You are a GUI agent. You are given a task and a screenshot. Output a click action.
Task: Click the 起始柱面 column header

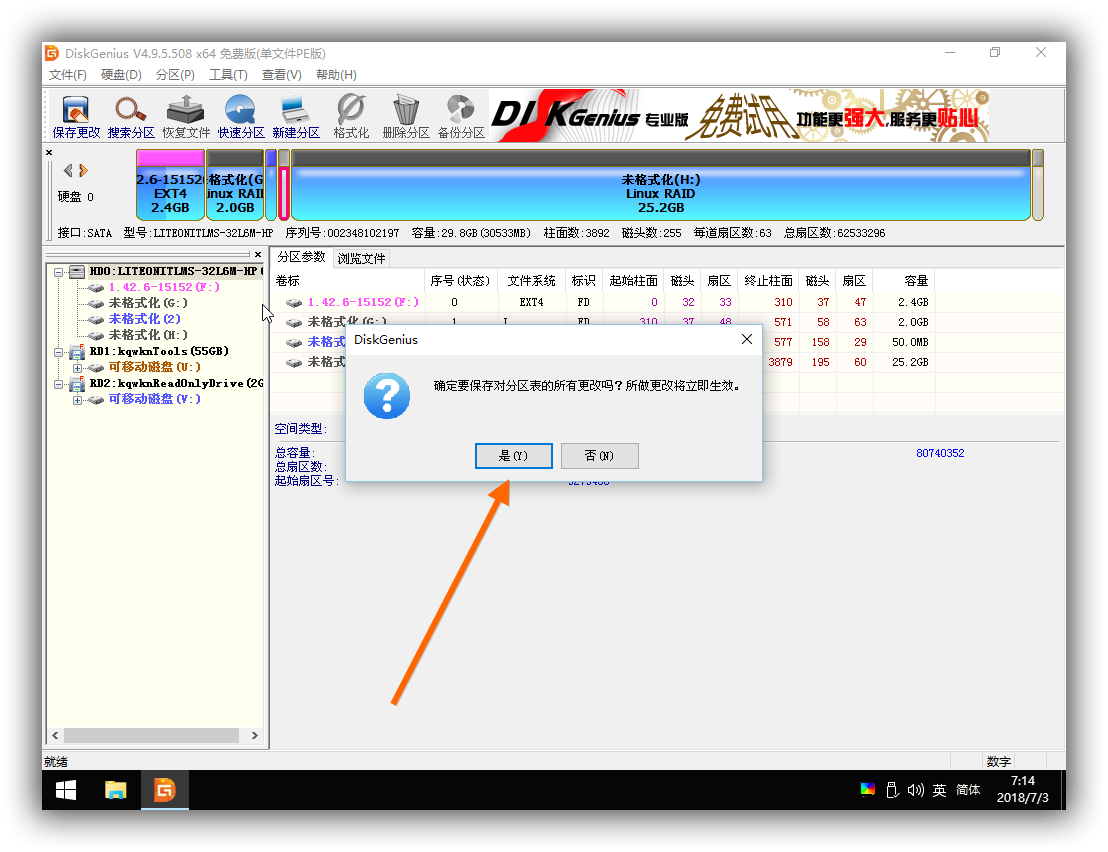[633, 281]
